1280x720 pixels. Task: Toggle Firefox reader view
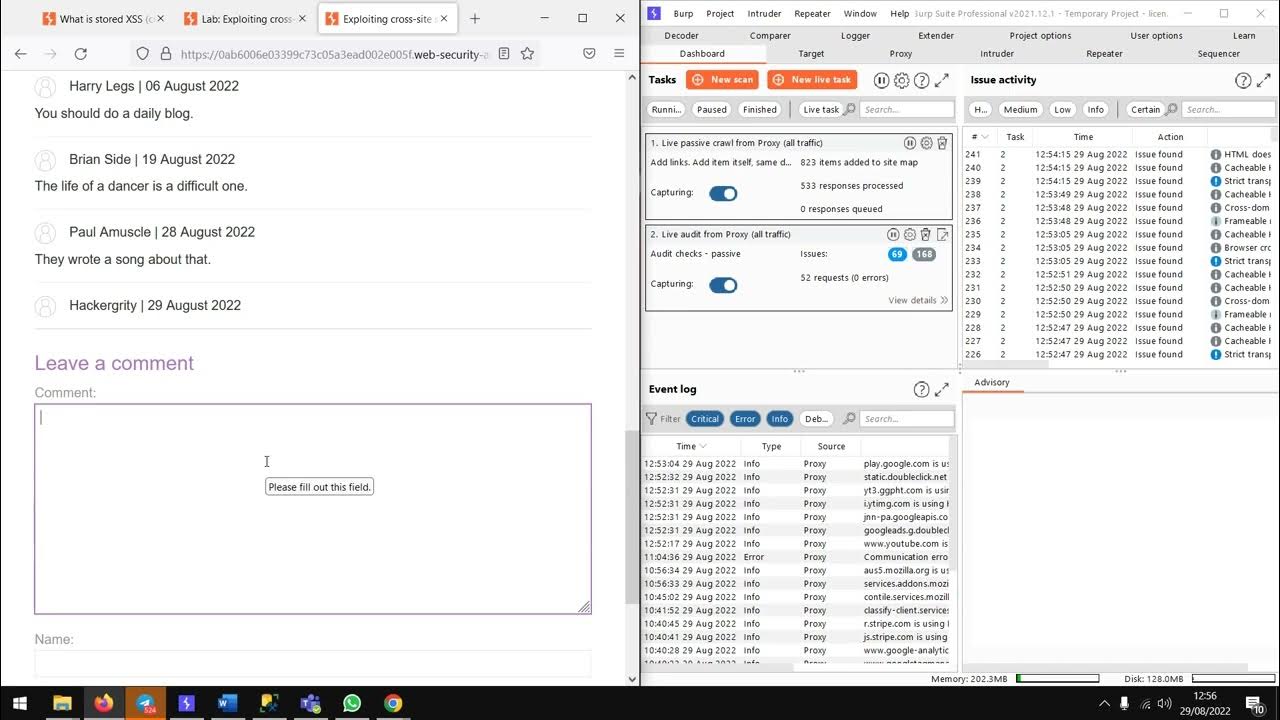pyautogui.click(x=504, y=54)
